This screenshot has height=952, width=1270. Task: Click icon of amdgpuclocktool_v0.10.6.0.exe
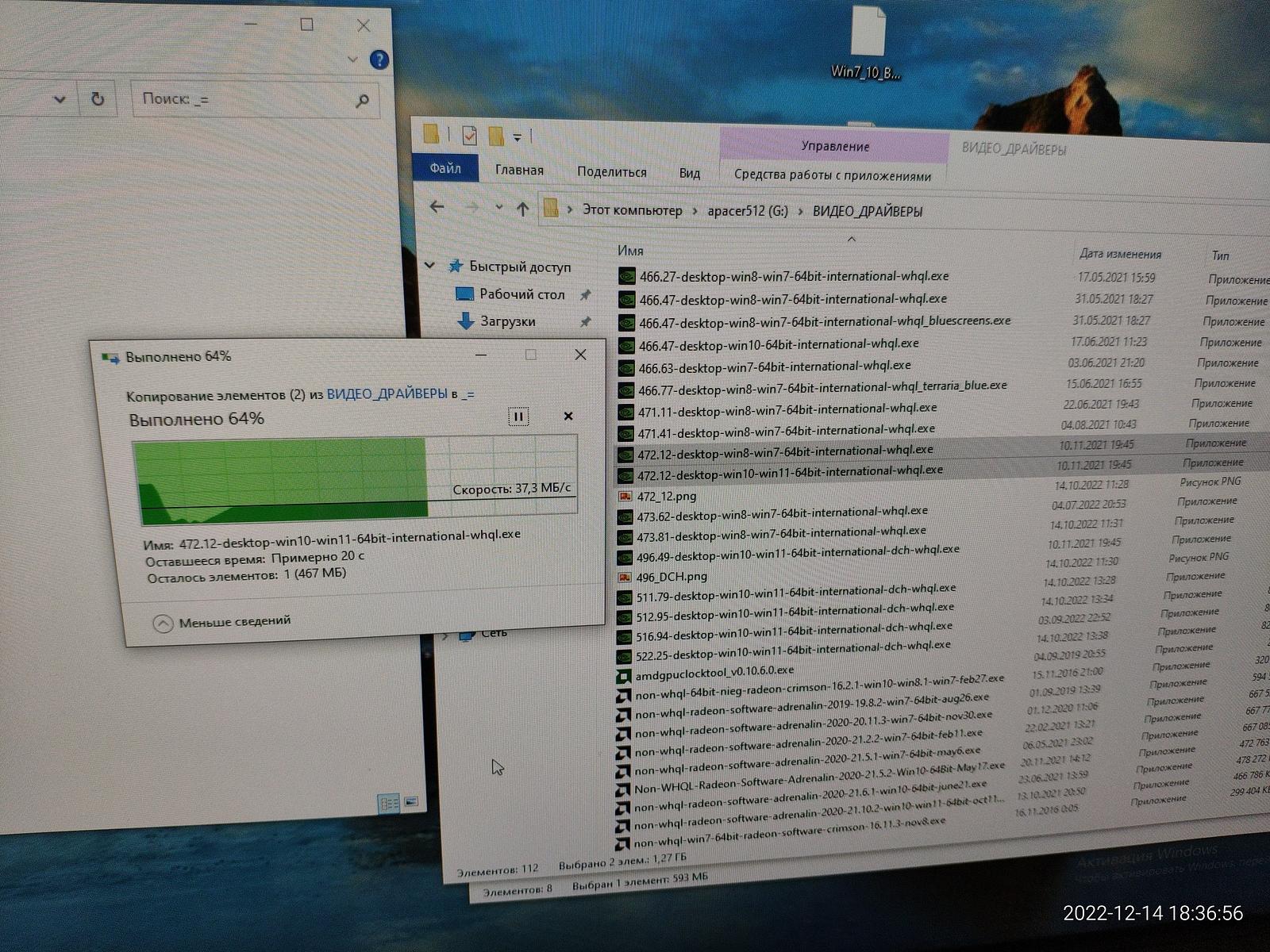[623, 677]
